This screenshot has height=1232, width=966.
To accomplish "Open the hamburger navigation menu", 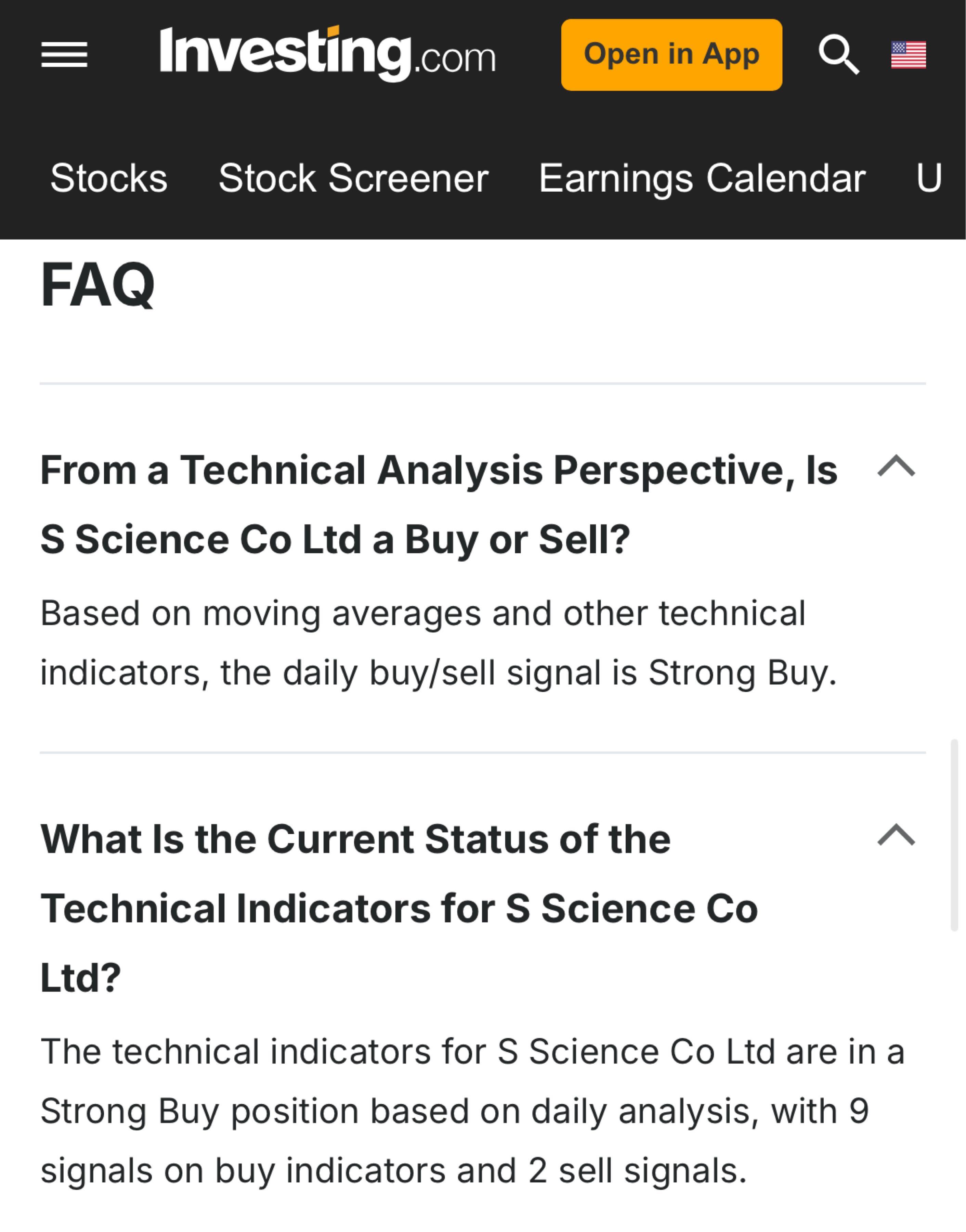I will [64, 55].
